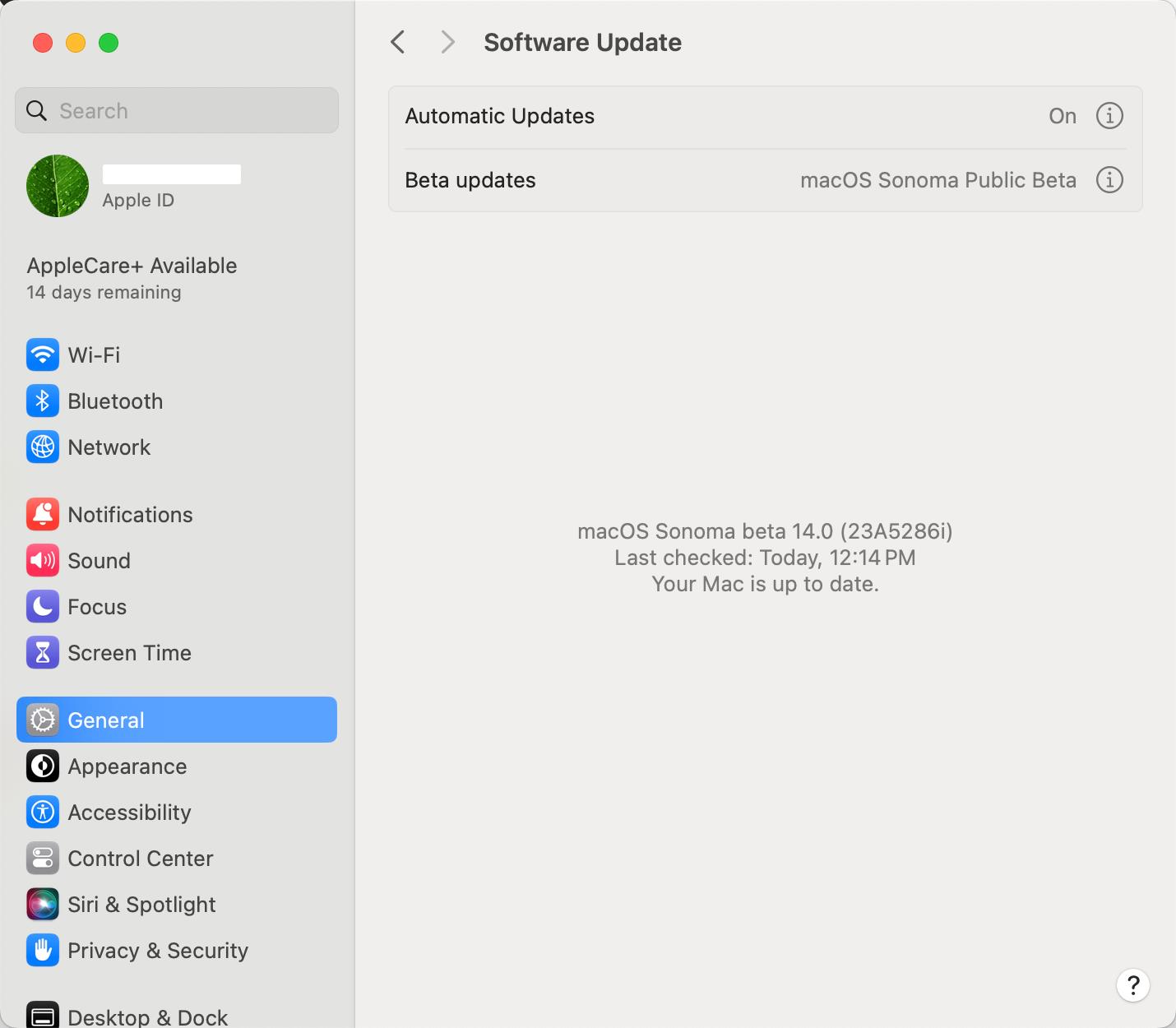The image size is (1176, 1028).
Task: Select Notifications label in sidebar
Action: click(x=130, y=515)
